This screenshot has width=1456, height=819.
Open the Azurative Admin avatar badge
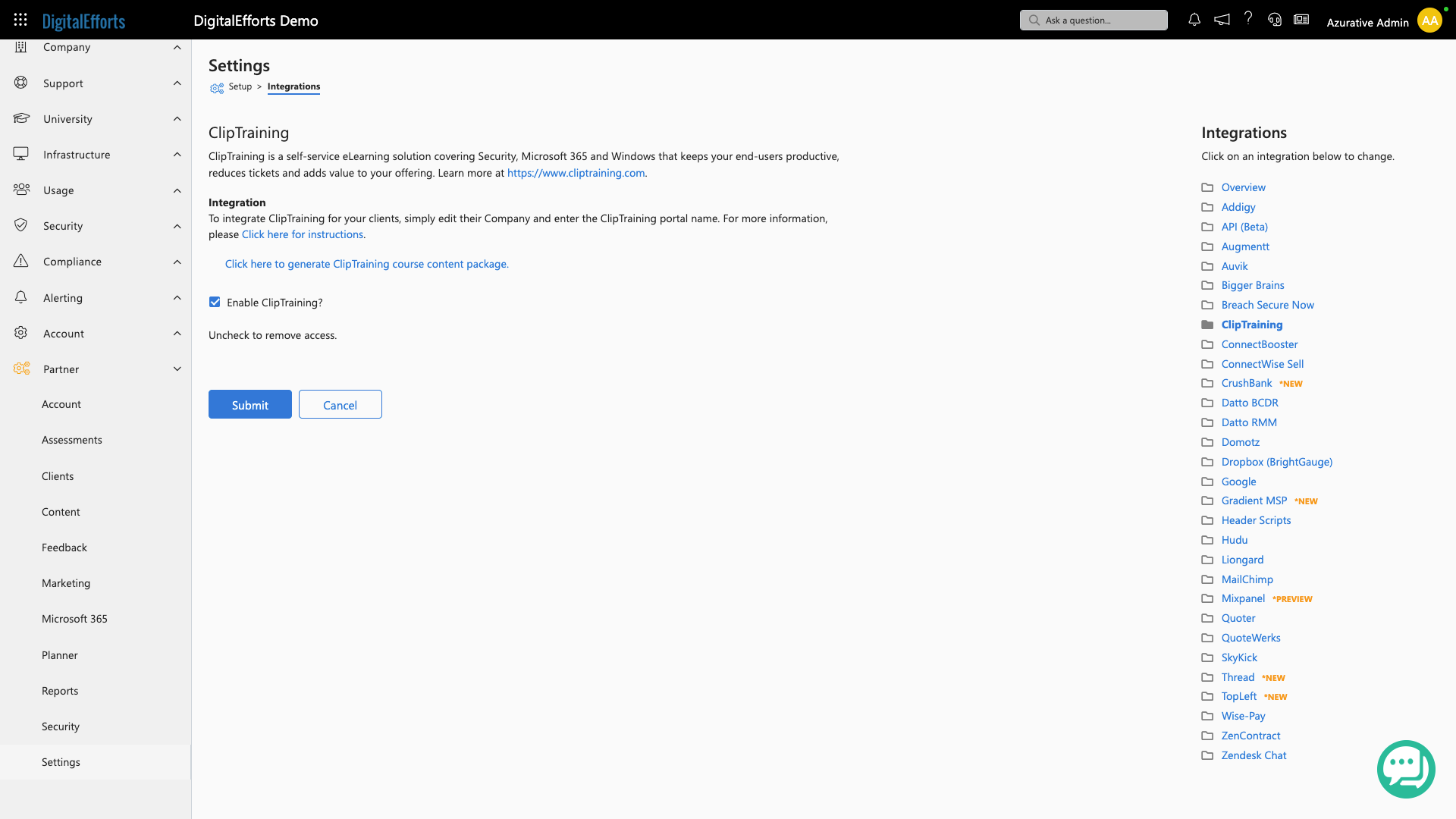(x=1429, y=20)
